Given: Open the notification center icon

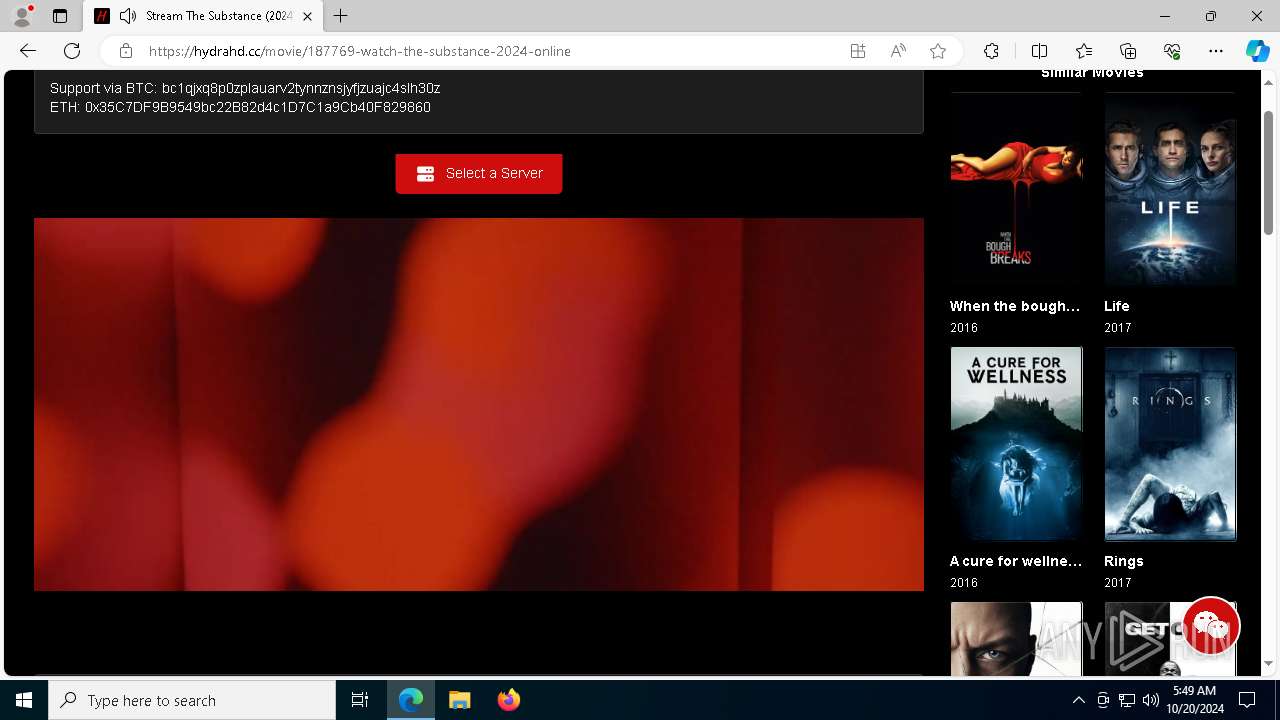Looking at the screenshot, I should coord(1247,700).
